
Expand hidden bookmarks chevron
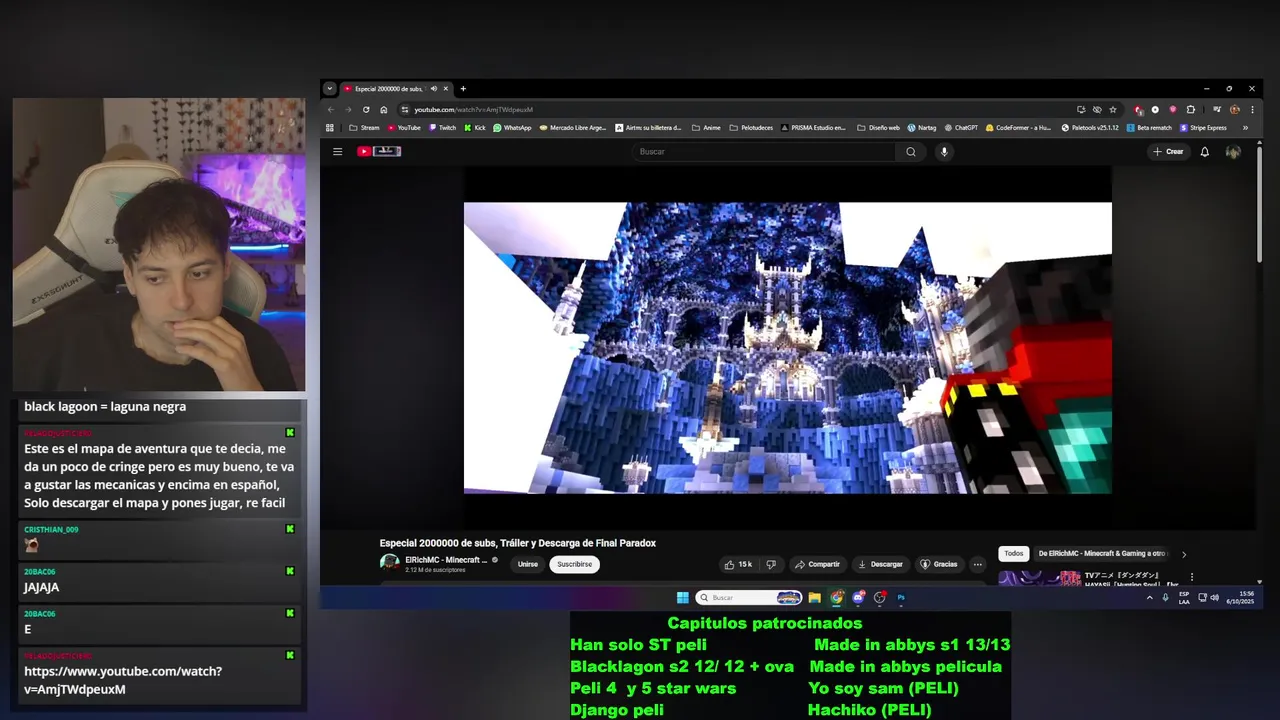(1245, 128)
